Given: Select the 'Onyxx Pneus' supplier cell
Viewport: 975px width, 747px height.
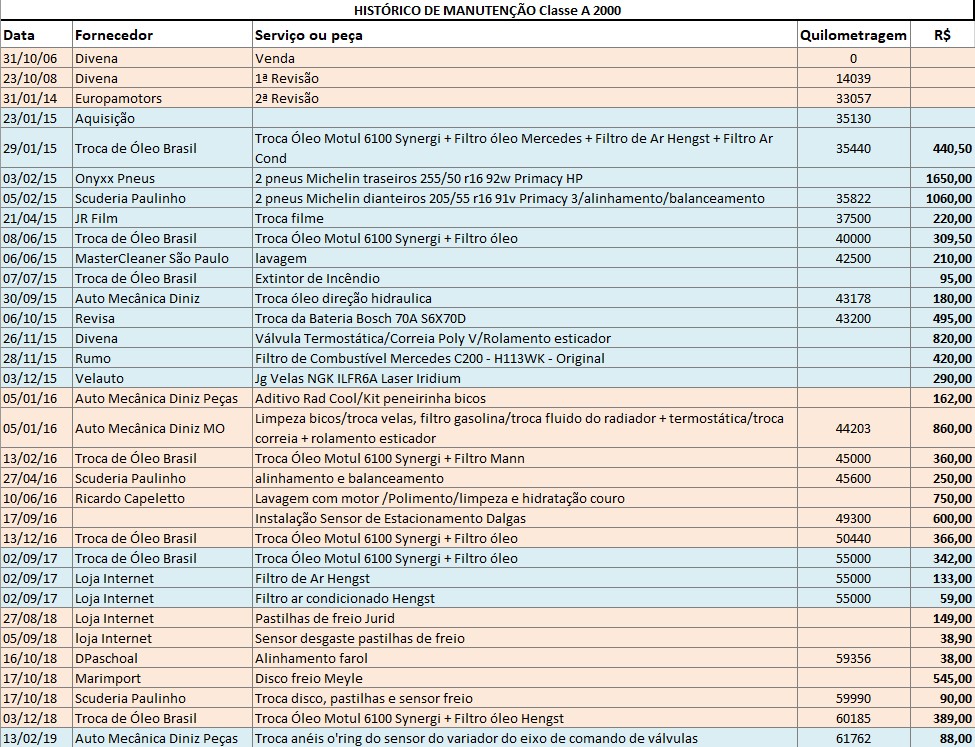Looking at the screenshot, I should (162, 179).
